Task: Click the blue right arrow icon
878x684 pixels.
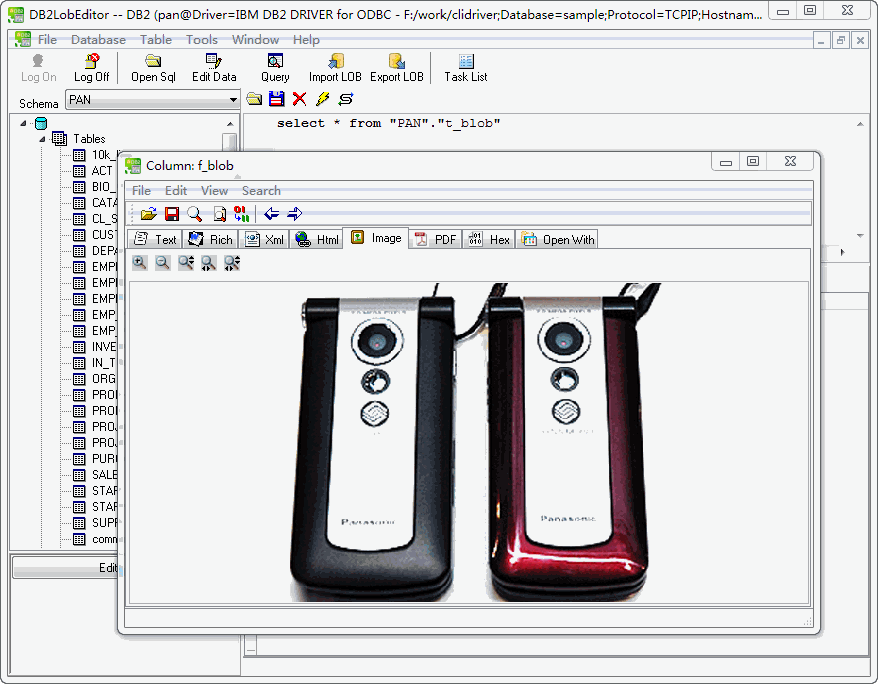Action: 295,214
